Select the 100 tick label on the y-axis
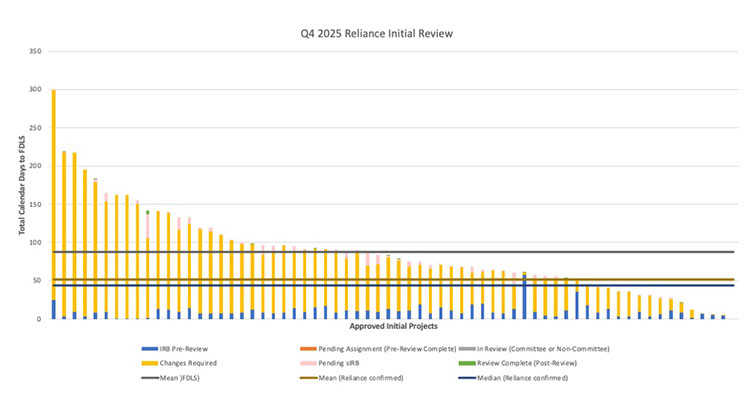The height and width of the screenshot is (400, 750). pos(35,243)
